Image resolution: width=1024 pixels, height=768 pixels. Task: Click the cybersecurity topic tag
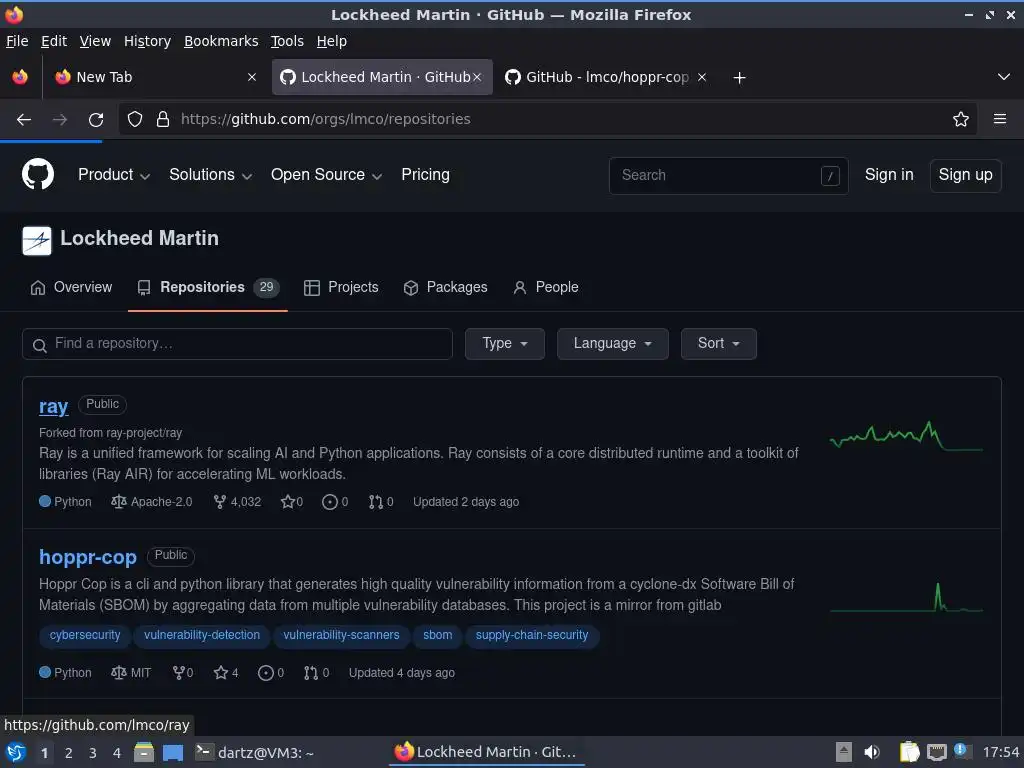(x=85, y=635)
